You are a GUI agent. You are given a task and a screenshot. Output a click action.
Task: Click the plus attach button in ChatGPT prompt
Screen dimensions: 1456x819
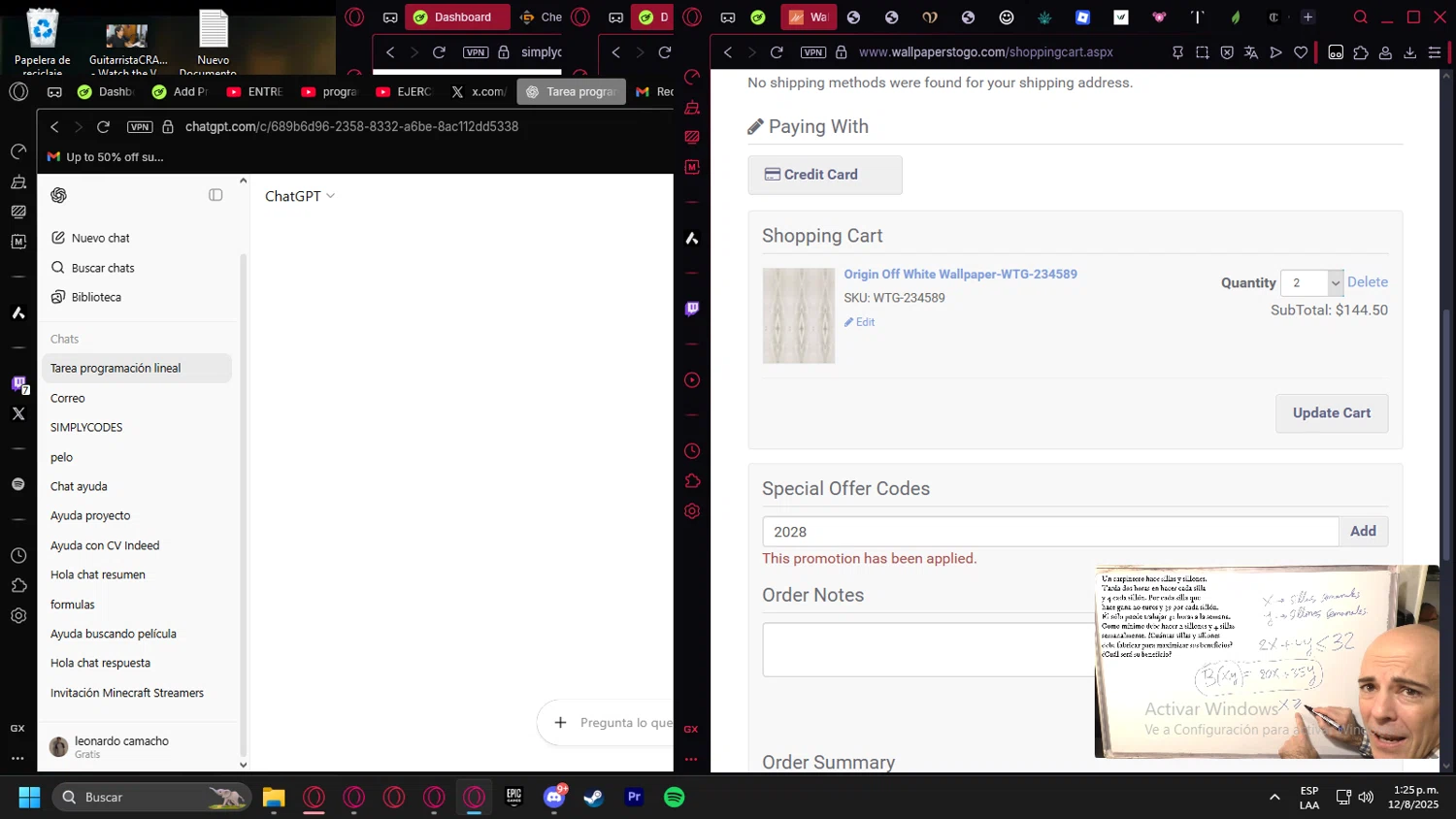coord(560,722)
